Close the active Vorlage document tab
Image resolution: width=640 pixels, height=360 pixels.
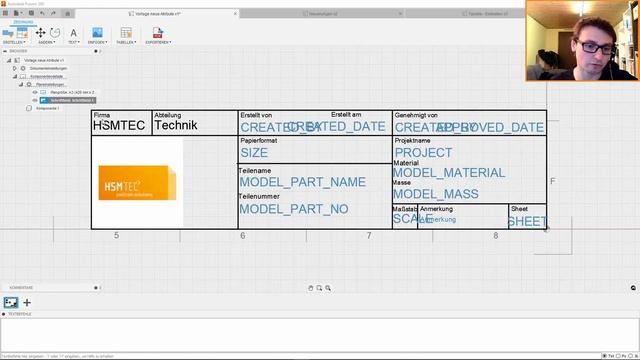(235, 13)
